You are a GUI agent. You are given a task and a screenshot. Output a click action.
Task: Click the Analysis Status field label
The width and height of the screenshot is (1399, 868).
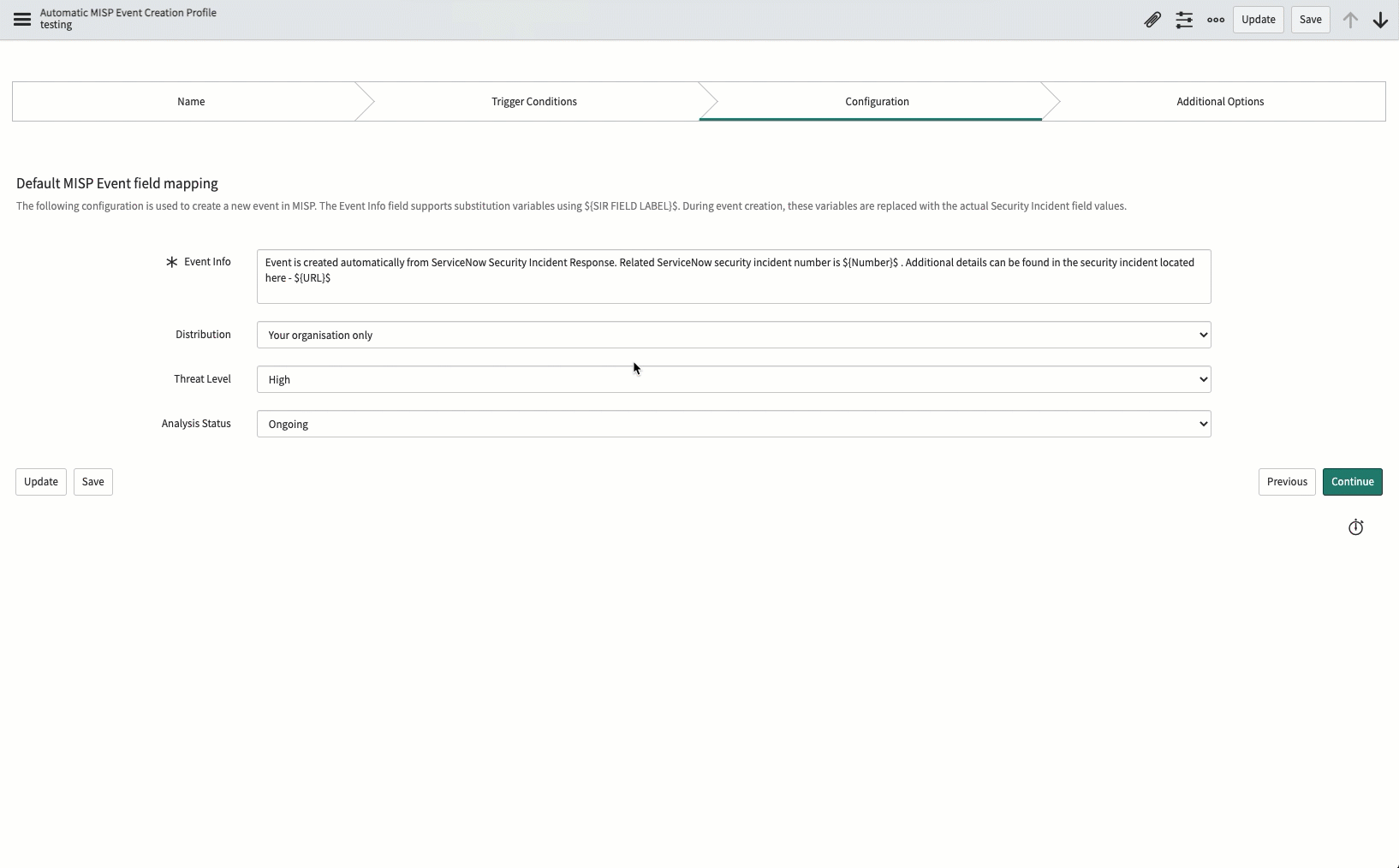[196, 424]
